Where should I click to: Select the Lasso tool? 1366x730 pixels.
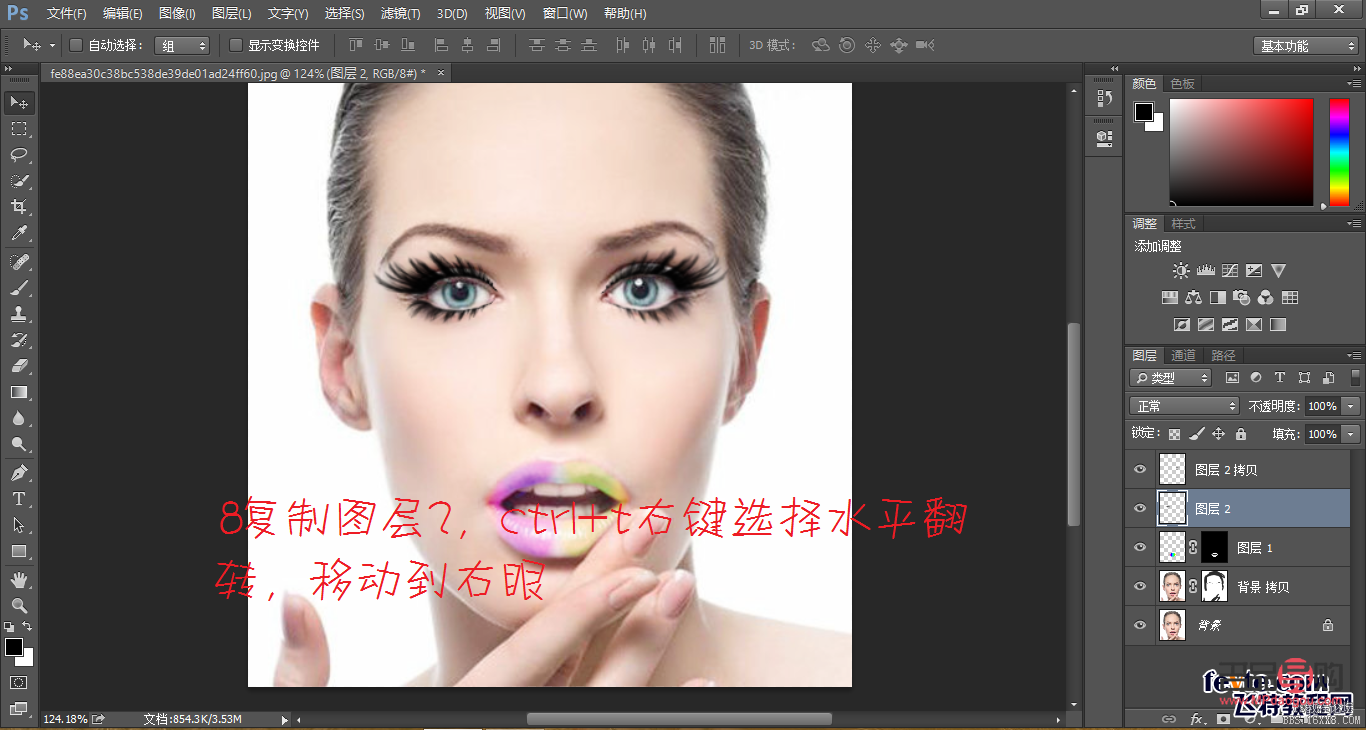pos(18,154)
